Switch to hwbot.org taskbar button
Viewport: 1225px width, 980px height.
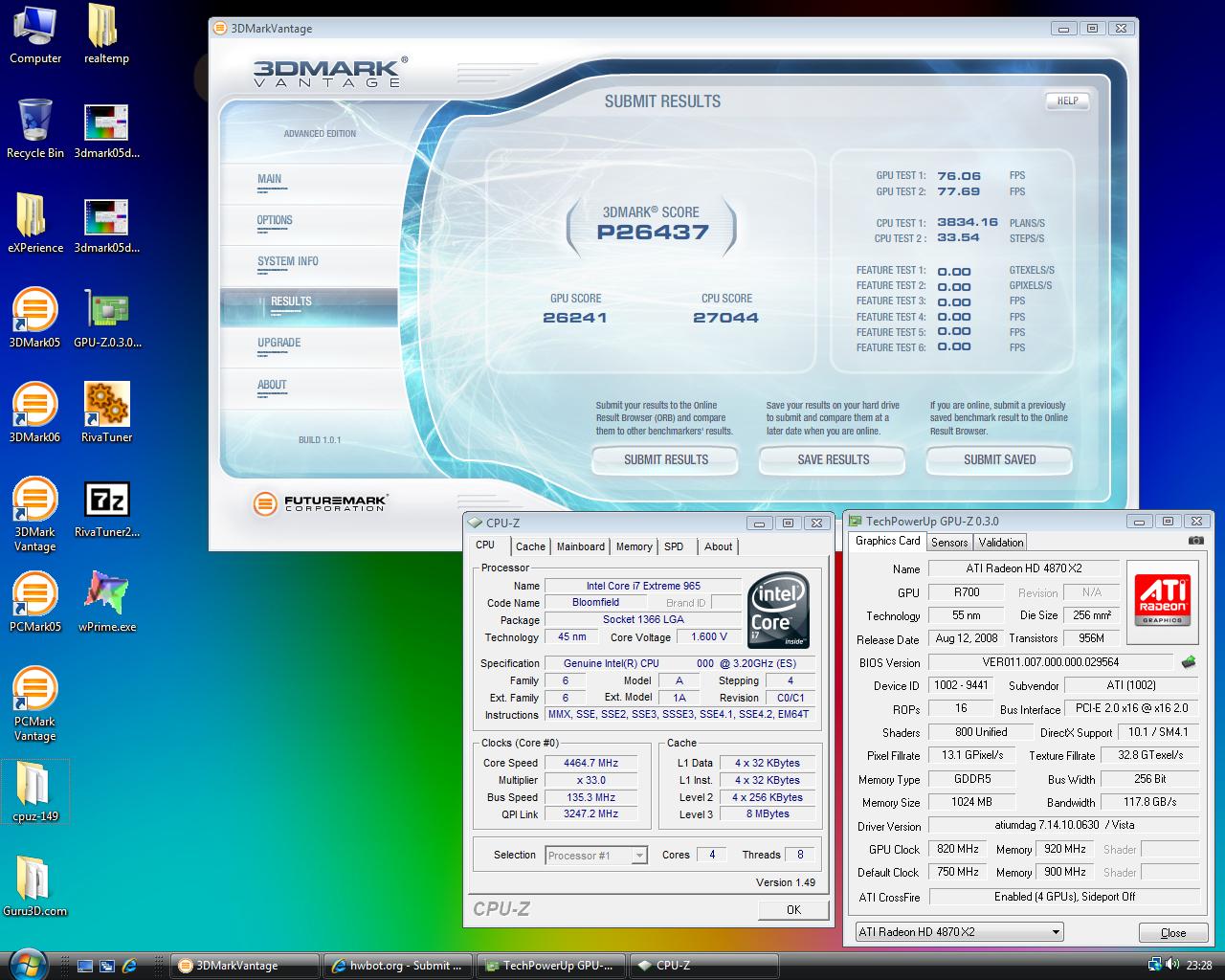pyautogui.click(x=398, y=966)
